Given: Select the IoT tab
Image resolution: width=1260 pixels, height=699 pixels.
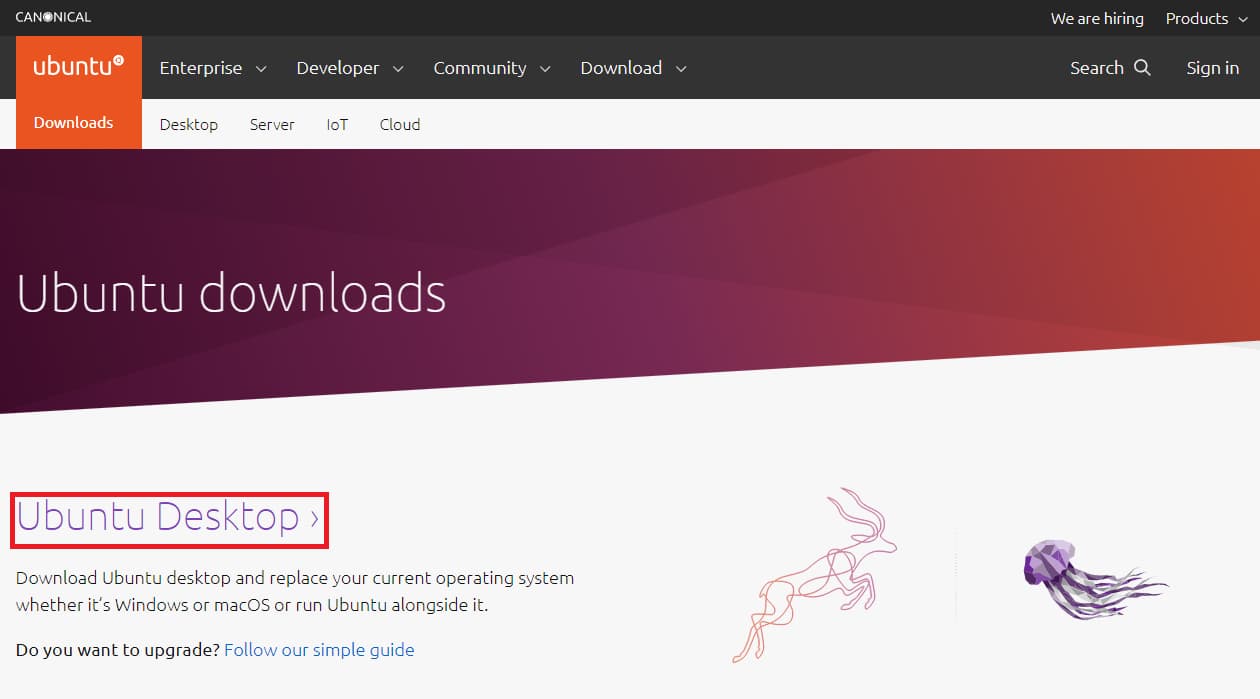Looking at the screenshot, I should click(337, 124).
